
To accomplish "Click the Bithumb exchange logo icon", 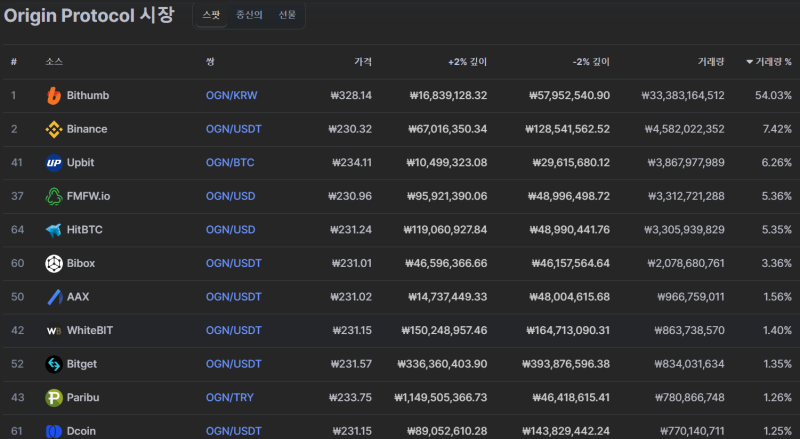I will (54, 95).
